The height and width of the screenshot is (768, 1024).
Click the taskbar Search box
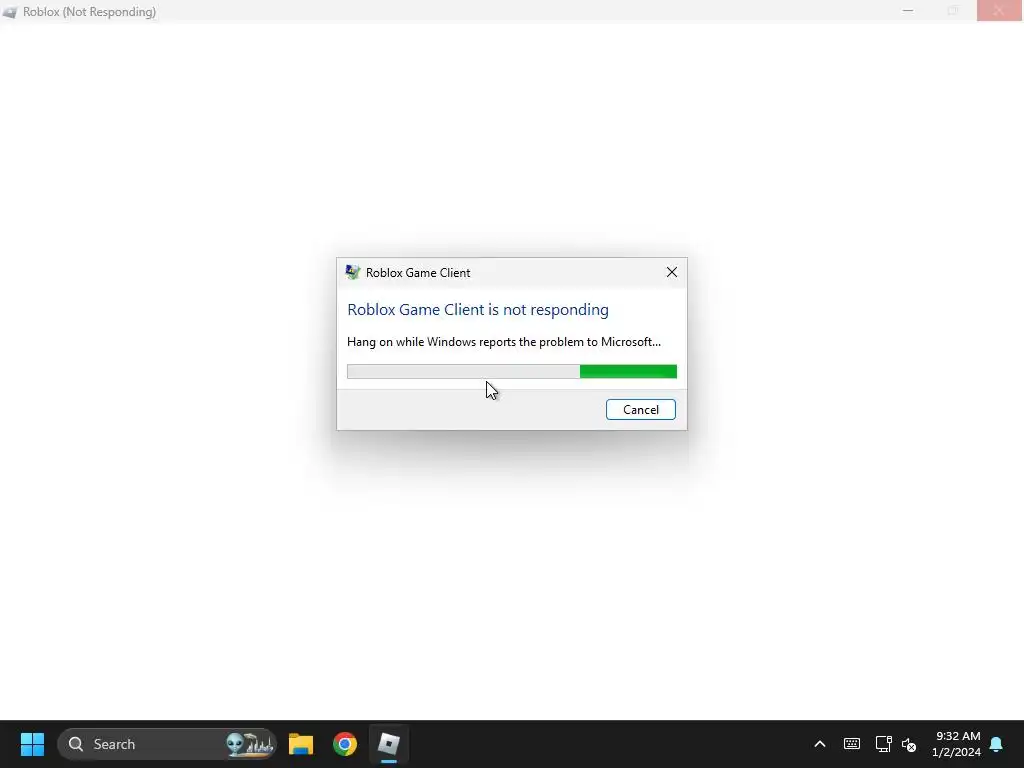pyautogui.click(x=167, y=744)
